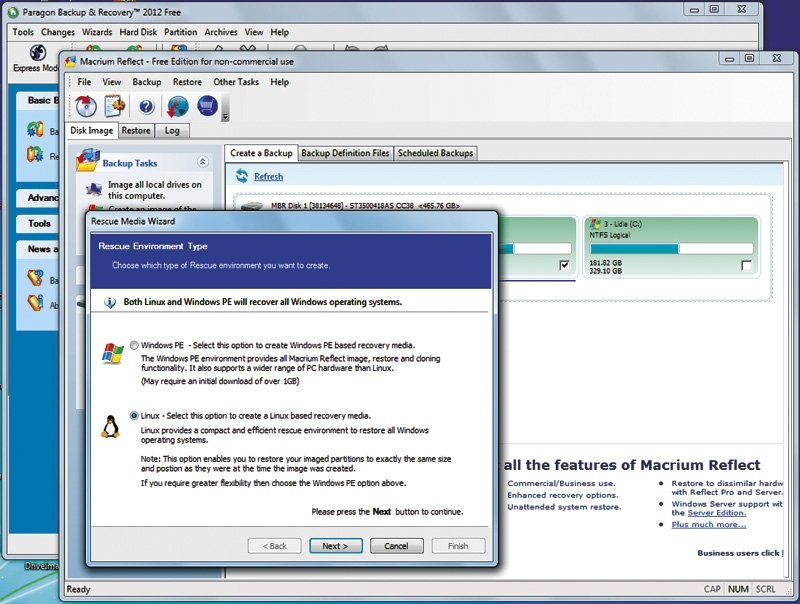Click the Backup Tasks folder icon

point(88,160)
